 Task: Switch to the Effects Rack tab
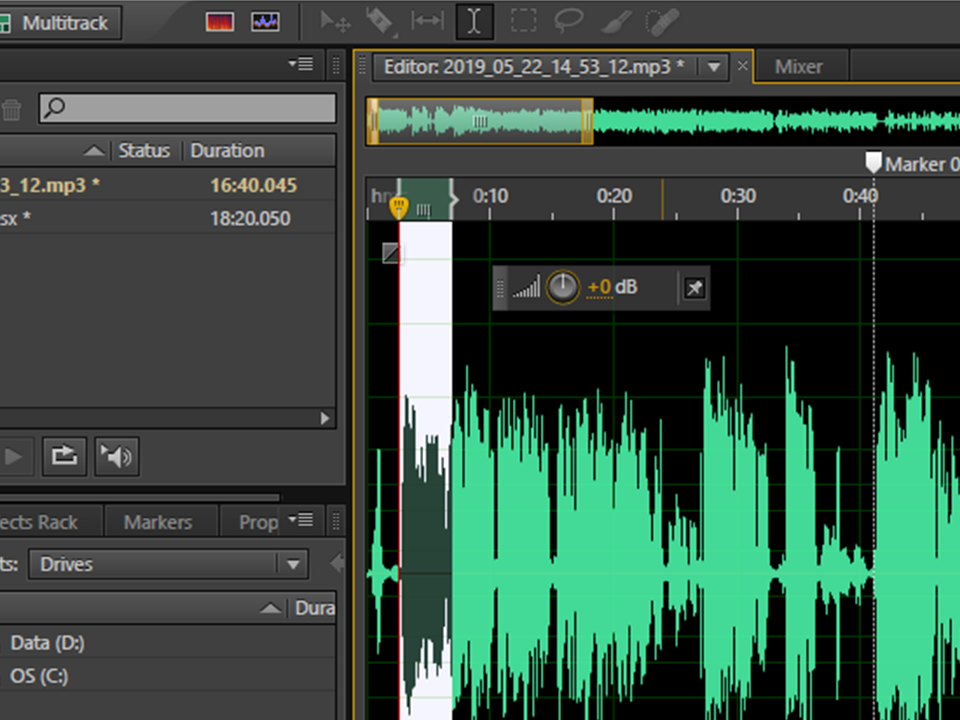coord(50,522)
